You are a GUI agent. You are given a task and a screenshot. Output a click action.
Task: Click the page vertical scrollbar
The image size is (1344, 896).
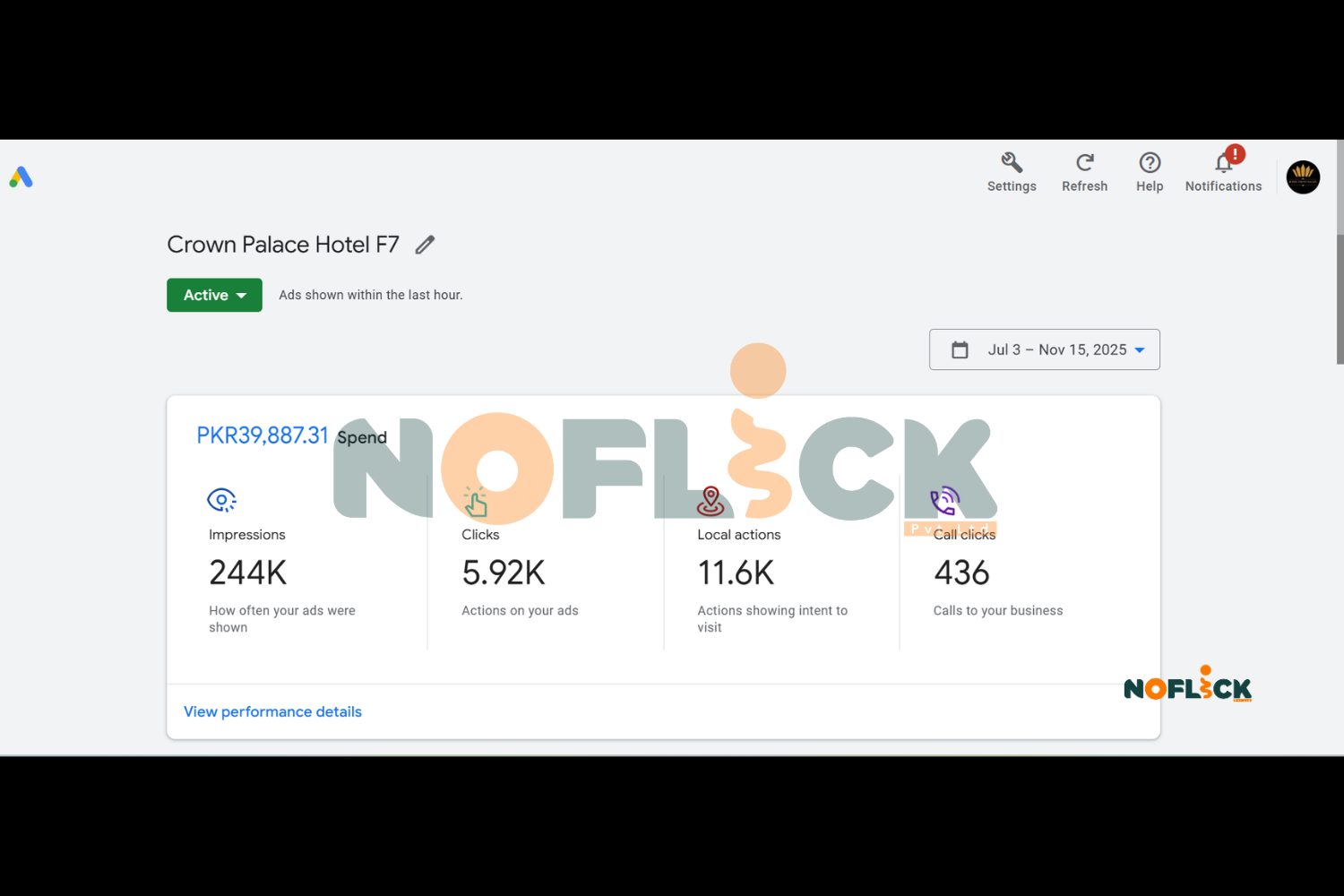pos(1340,298)
